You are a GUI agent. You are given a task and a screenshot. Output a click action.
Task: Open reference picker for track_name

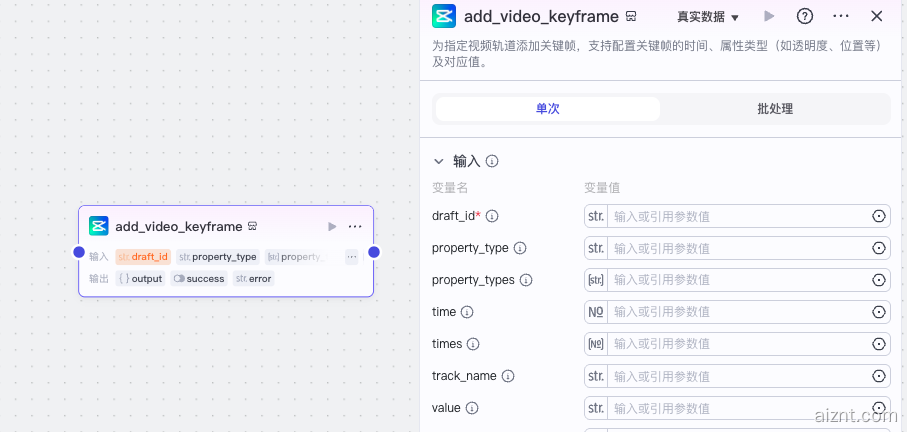[x=879, y=376]
